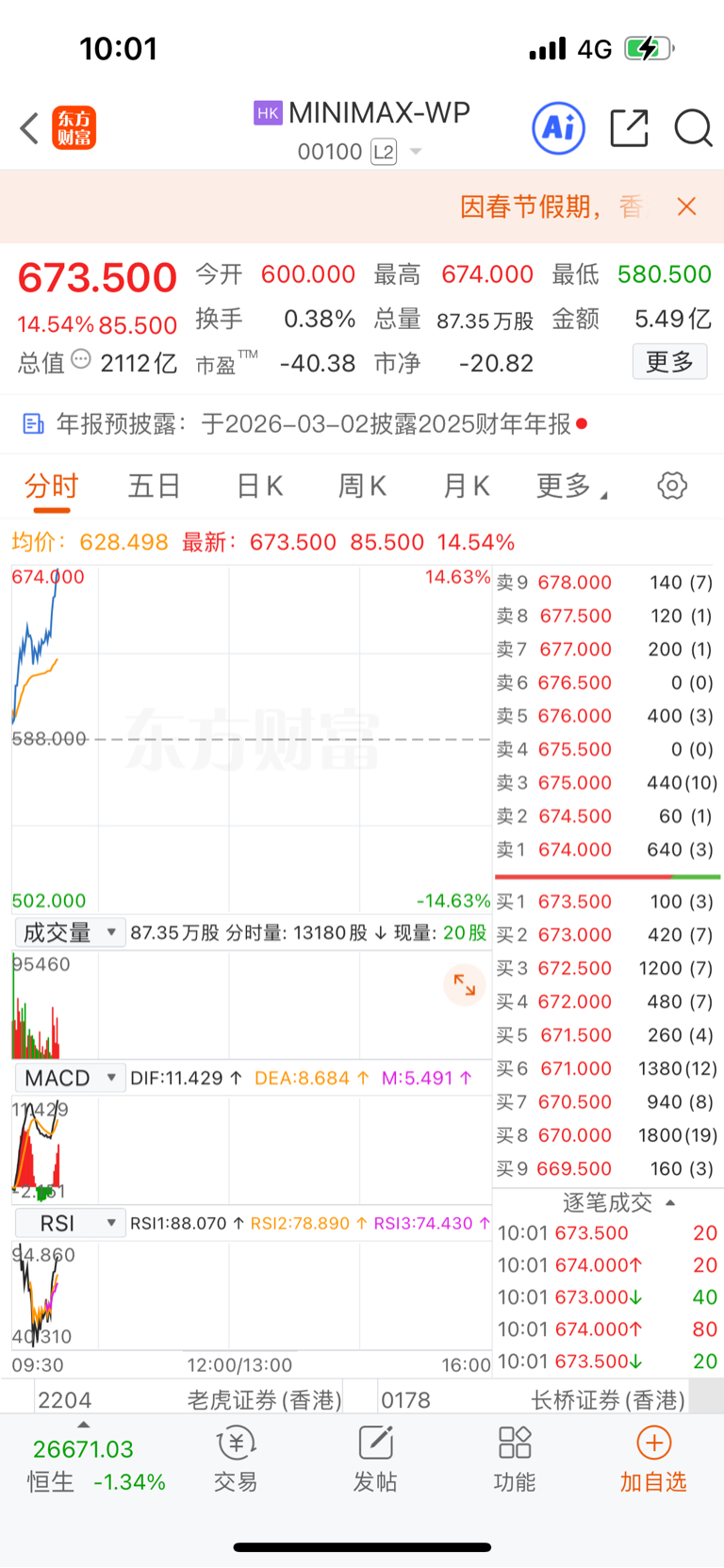
Task: Select 卖1 674.000 order row
Action: (x=606, y=850)
